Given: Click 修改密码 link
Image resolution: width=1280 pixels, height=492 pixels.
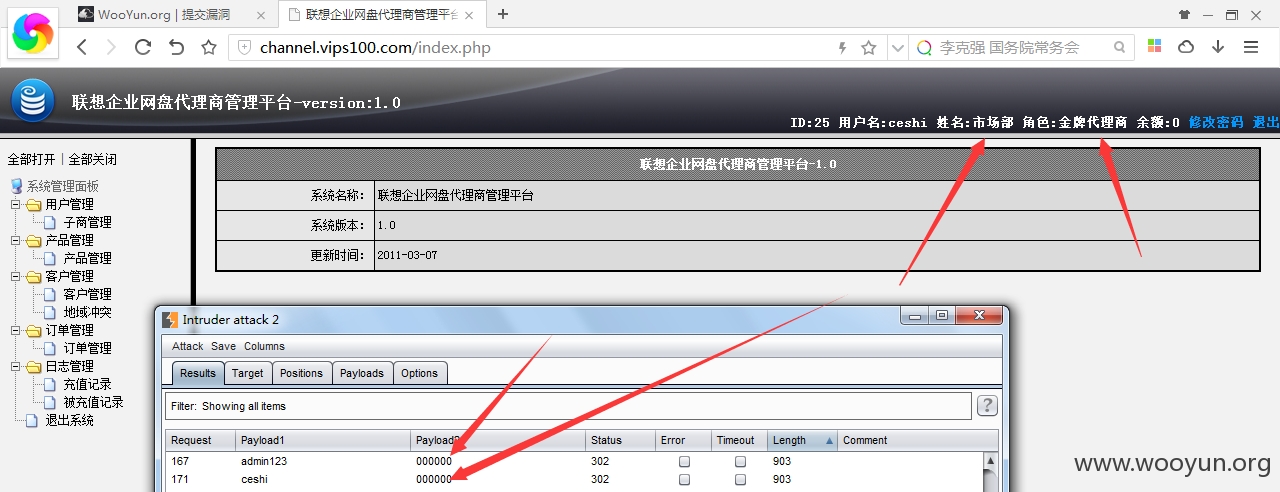Looking at the screenshot, I should [x=1216, y=122].
